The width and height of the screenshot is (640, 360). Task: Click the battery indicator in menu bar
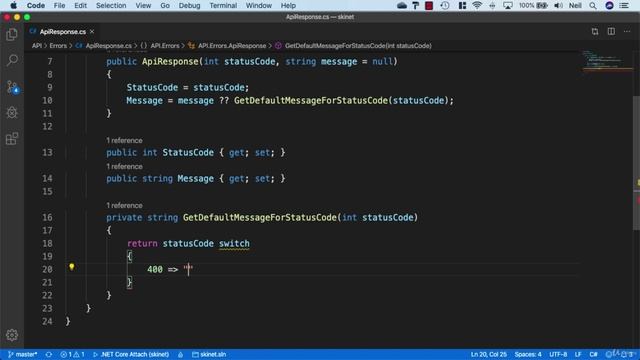(533, 5)
